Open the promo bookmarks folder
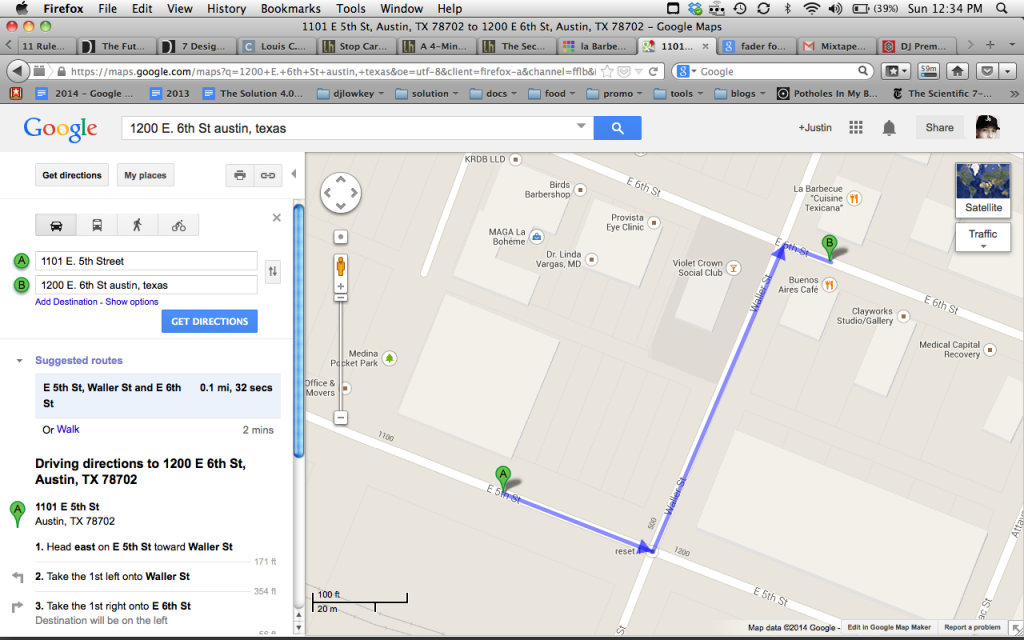1024x640 pixels. [615, 93]
